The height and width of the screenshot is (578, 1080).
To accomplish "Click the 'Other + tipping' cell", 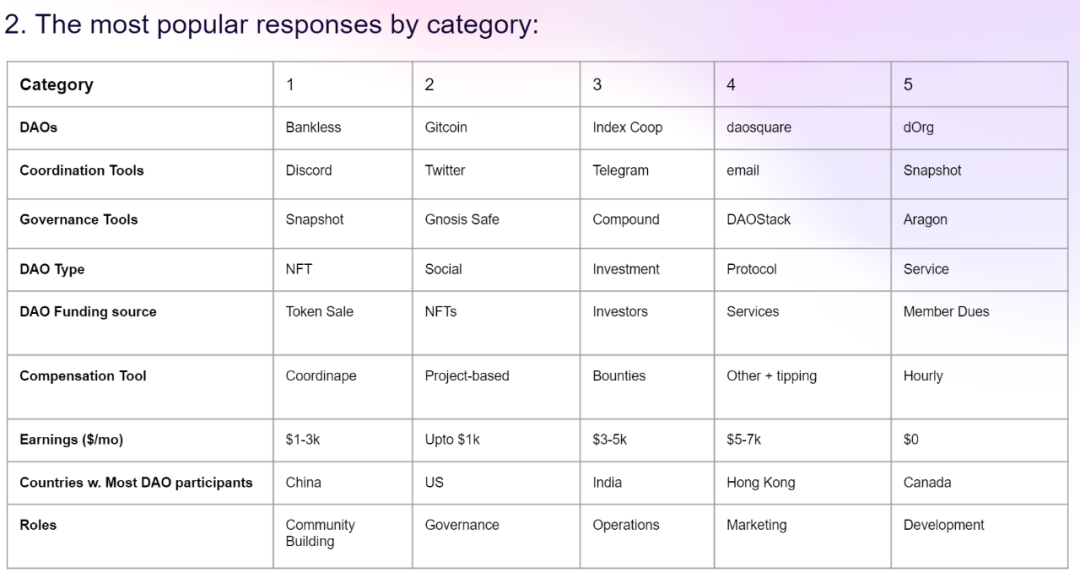I will pos(802,386).
